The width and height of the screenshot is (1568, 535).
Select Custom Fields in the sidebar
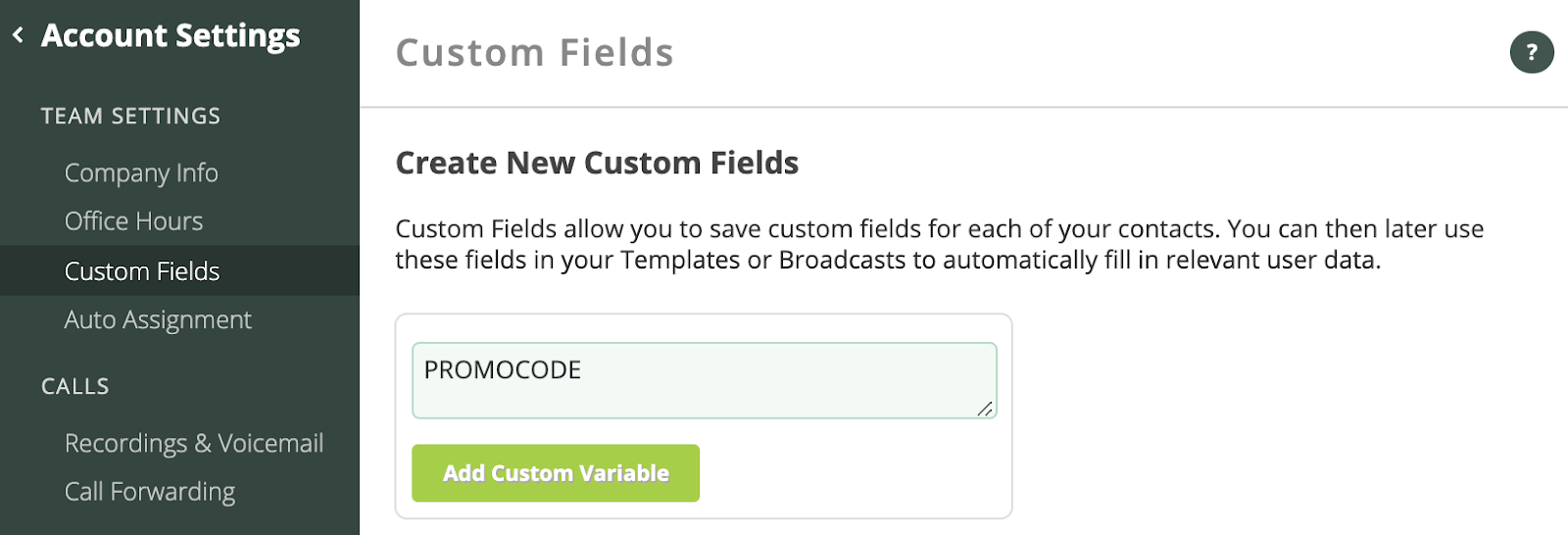[x=142, y=271]
